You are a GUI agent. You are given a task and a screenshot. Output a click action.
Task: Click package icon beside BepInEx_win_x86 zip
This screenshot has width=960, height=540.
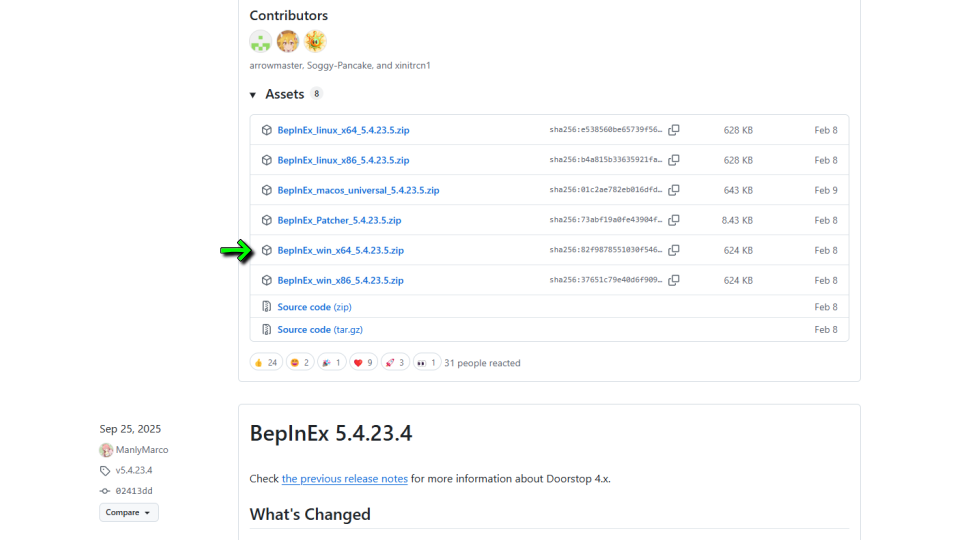(267, 280)
